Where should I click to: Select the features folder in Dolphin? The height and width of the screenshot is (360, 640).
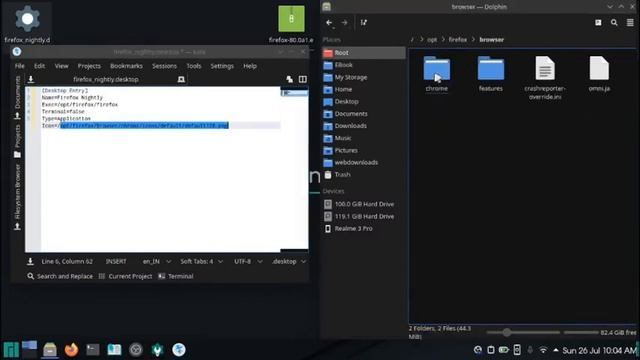point(491,74)
